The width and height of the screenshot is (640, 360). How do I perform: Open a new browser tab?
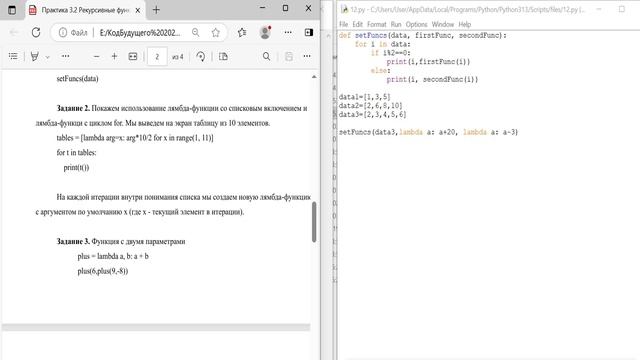pyautogui.click(x=156, y=10)
